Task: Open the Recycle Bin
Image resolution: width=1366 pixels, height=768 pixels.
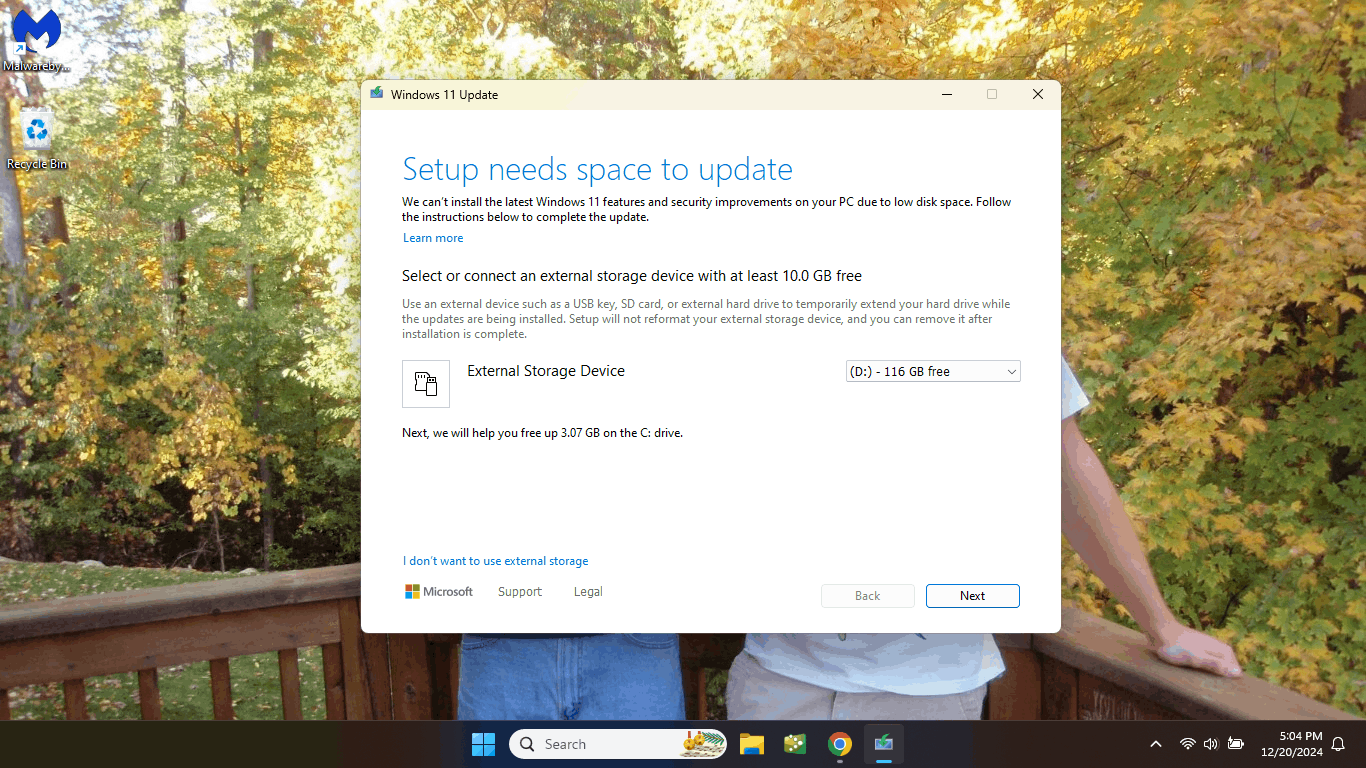Action: (x=35, y=130)
